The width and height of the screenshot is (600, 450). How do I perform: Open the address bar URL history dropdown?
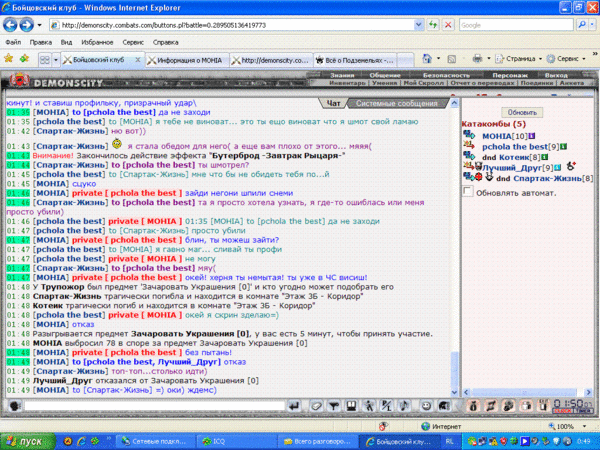[x=419, y=25]
